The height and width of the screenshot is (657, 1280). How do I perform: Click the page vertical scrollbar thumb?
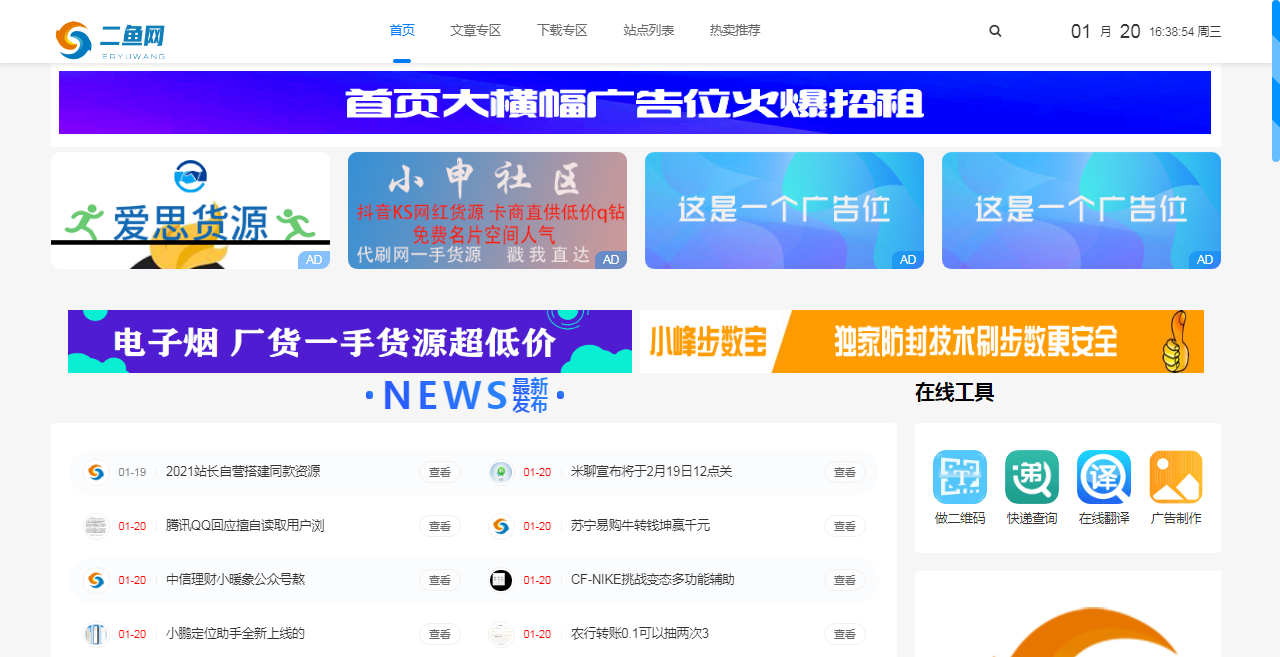click(1275, 81)
